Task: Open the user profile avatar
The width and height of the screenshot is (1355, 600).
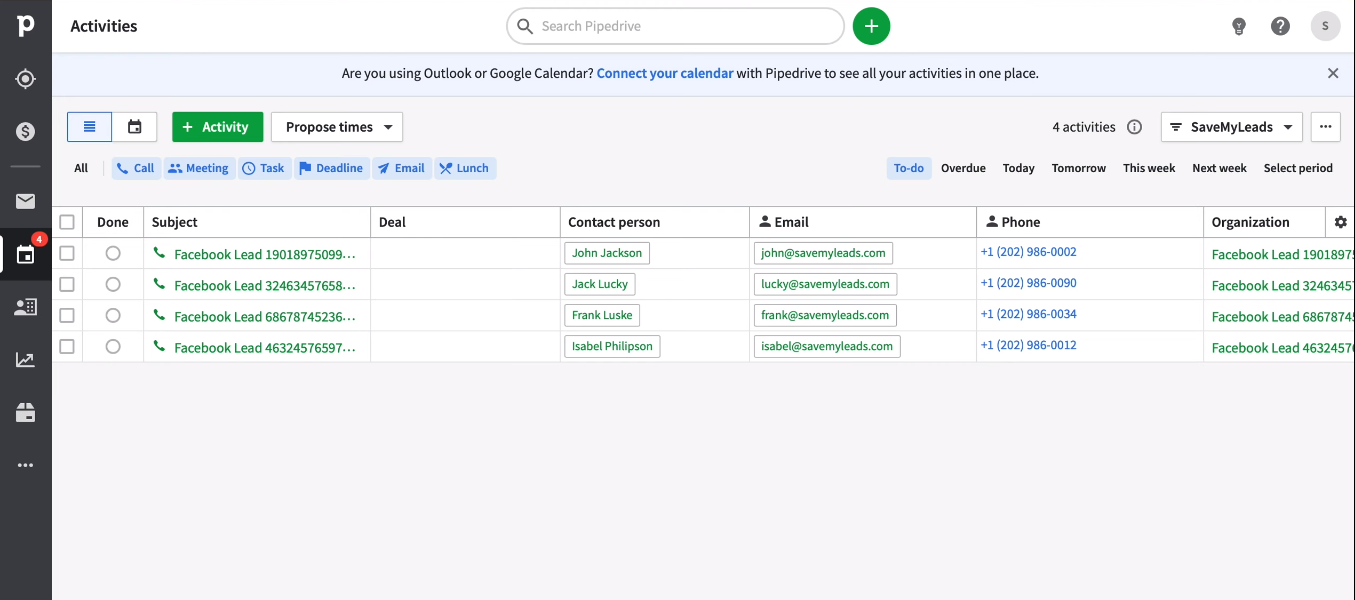Action: [x=1325, y=26]
